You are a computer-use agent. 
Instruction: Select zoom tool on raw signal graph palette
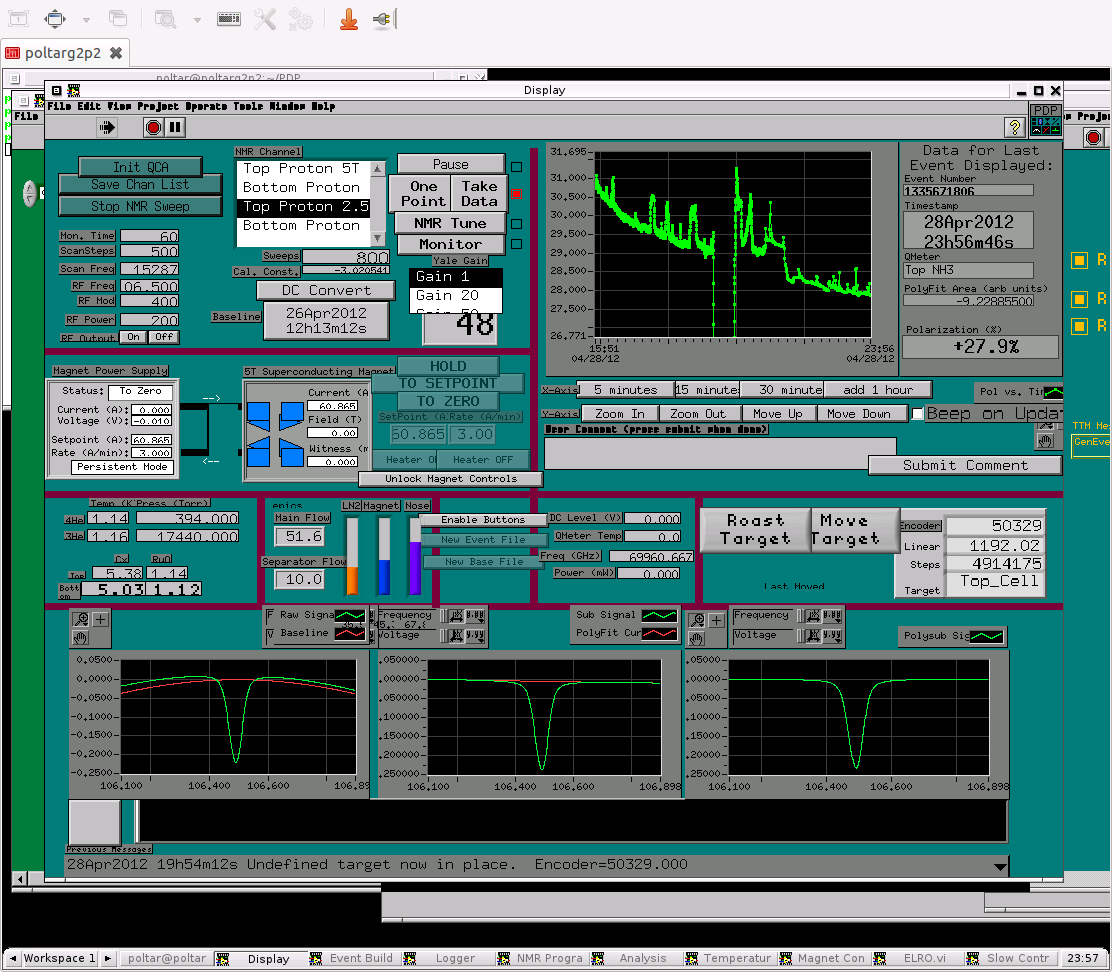[82, 620]
